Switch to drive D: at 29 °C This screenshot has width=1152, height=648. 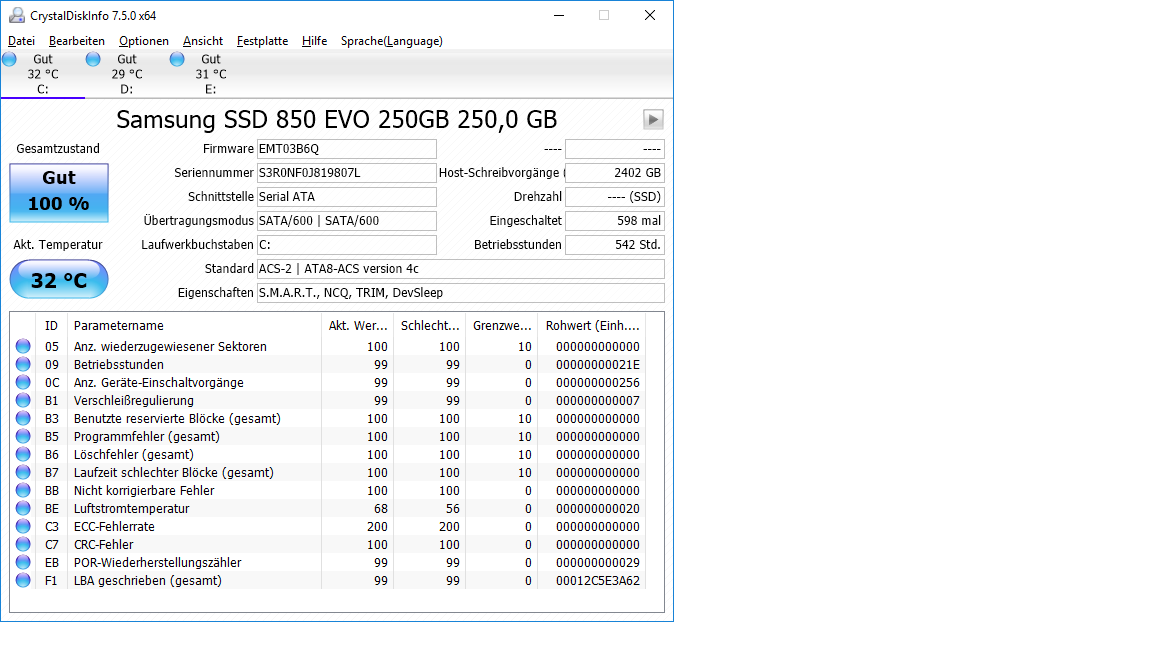(x=126, y=74)
